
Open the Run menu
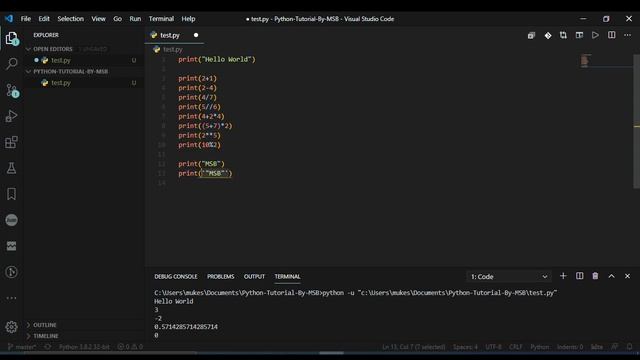pyautogui.click(x=135, y=19)
